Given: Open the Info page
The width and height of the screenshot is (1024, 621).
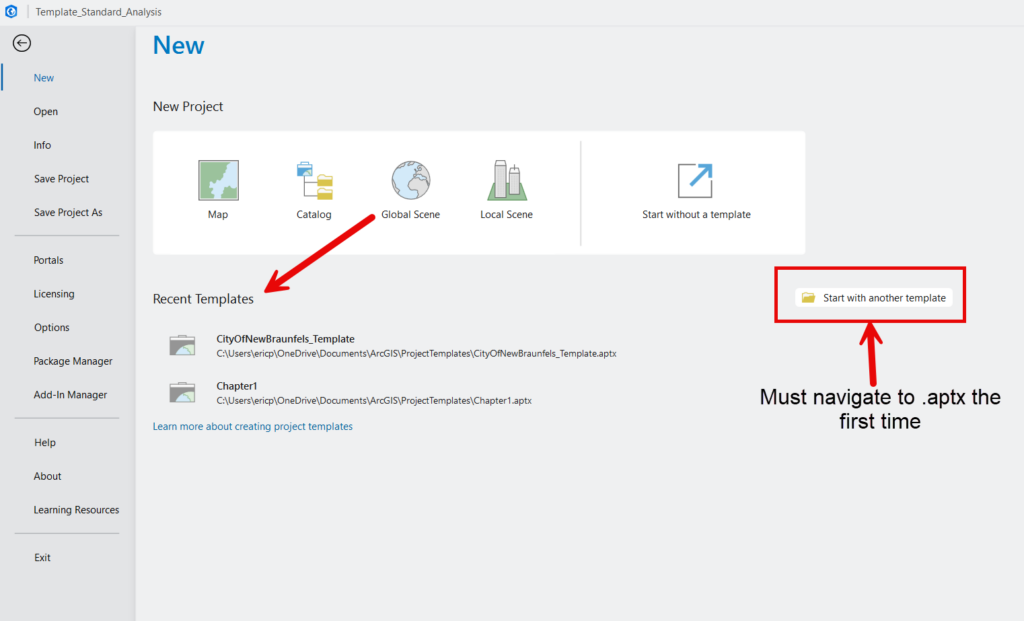Looking at the screenshot, I should pos(42,145).
